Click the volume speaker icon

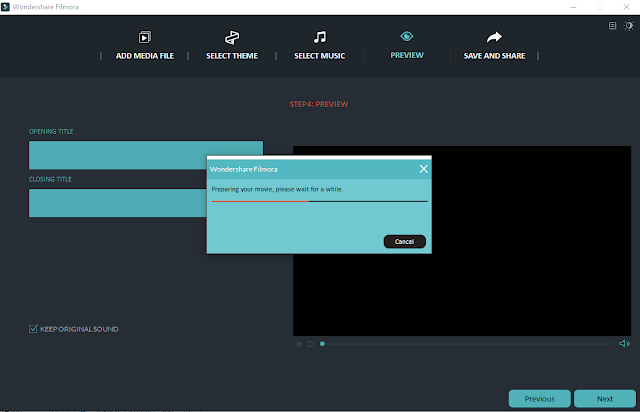pyautogui.click(x=624, y=343)
